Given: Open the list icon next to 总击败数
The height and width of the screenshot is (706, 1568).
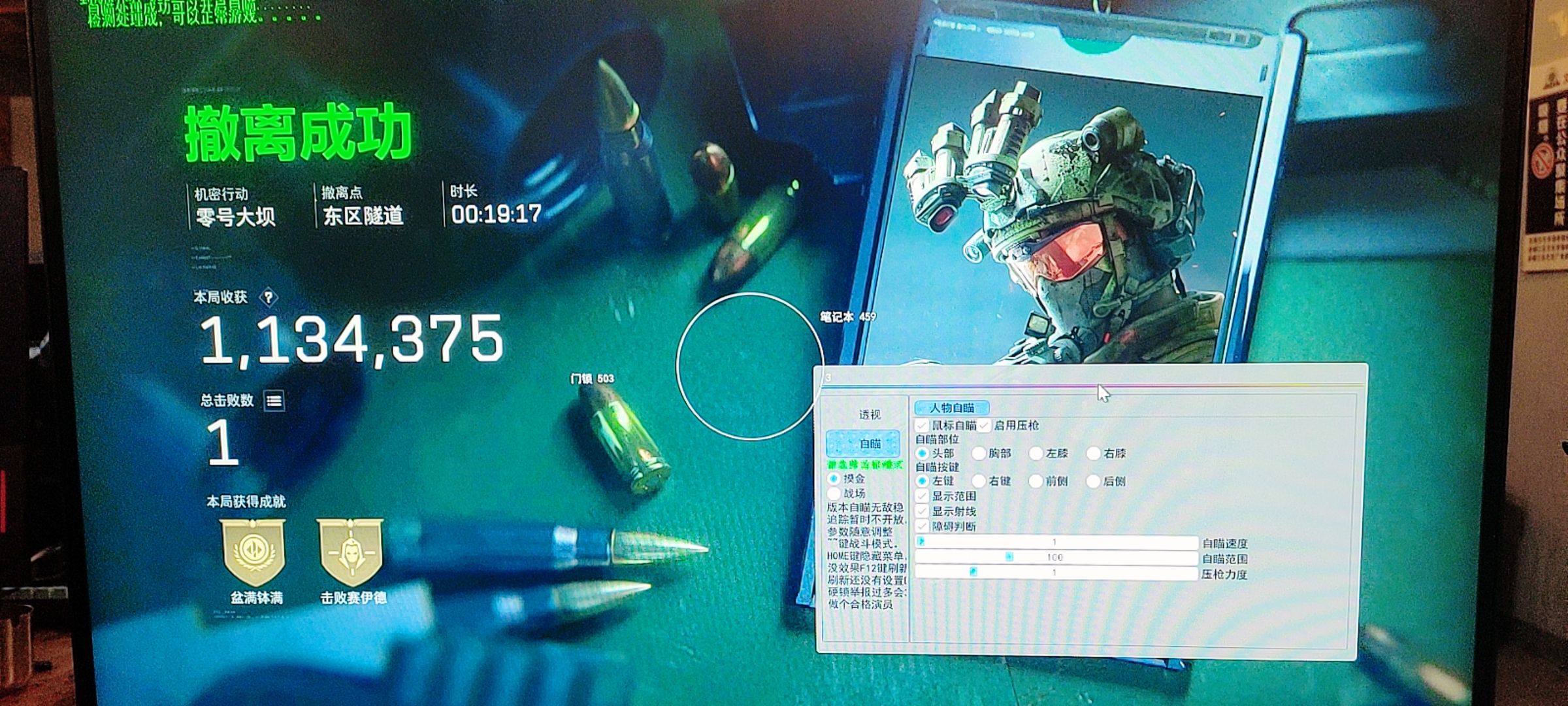Looking at the screenshot, I should (x=274, y=401).
